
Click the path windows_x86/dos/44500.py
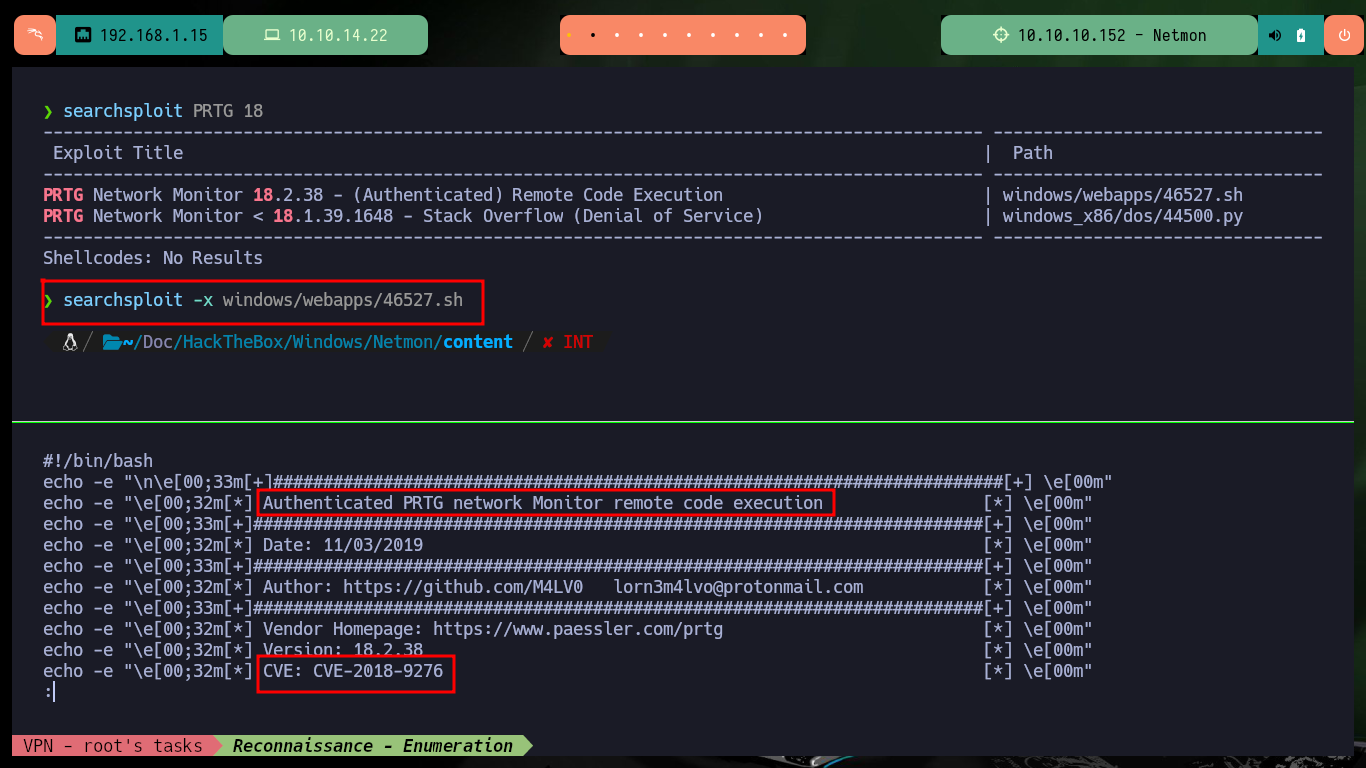(1123, 216)
